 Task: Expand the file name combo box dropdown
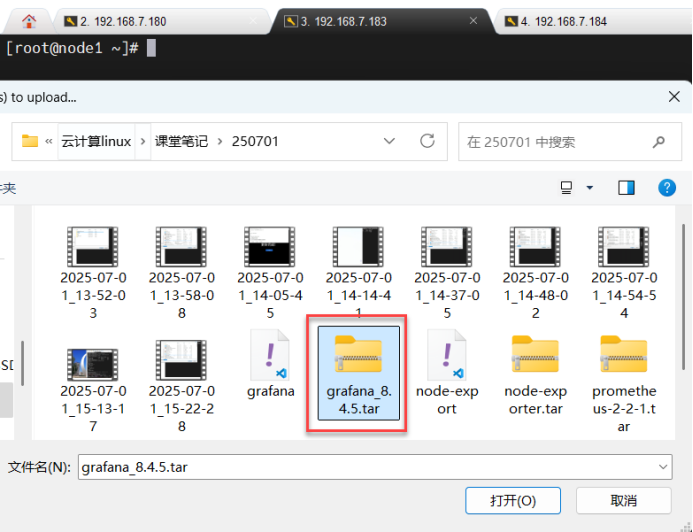pyautogui.click(x=664, y=467)
